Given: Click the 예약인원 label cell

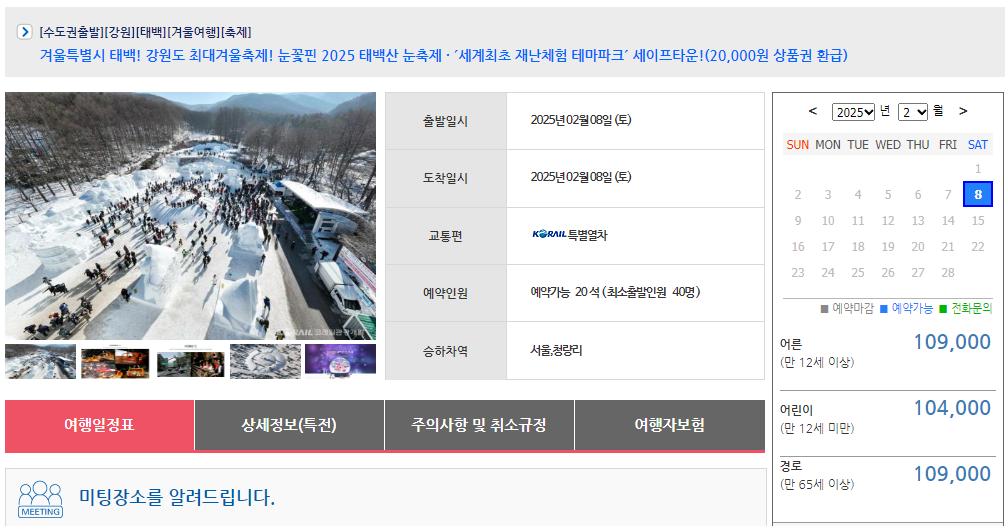Looking at the screenshot, I should pyautogui.click(x=446, y=293).
